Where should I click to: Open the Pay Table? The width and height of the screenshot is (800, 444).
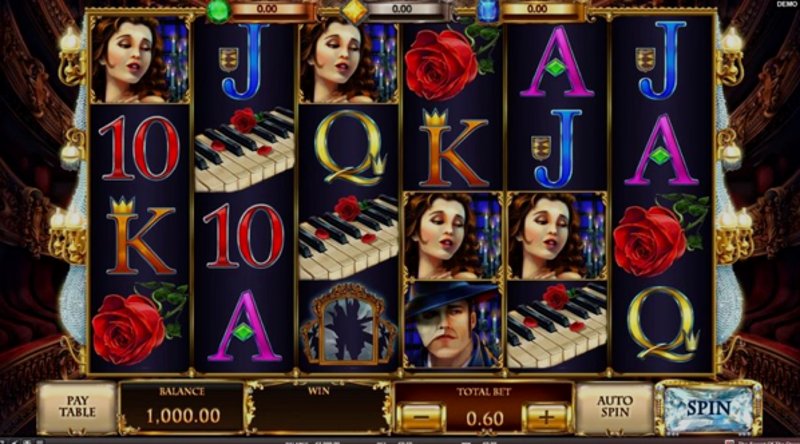77,407
